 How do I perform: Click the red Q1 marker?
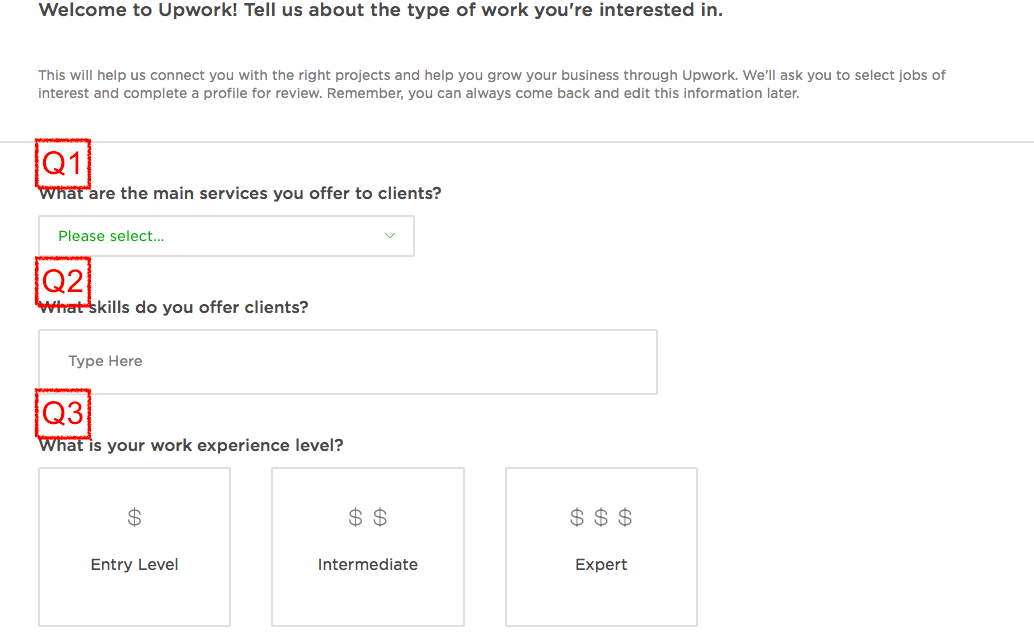coord(63,163)
